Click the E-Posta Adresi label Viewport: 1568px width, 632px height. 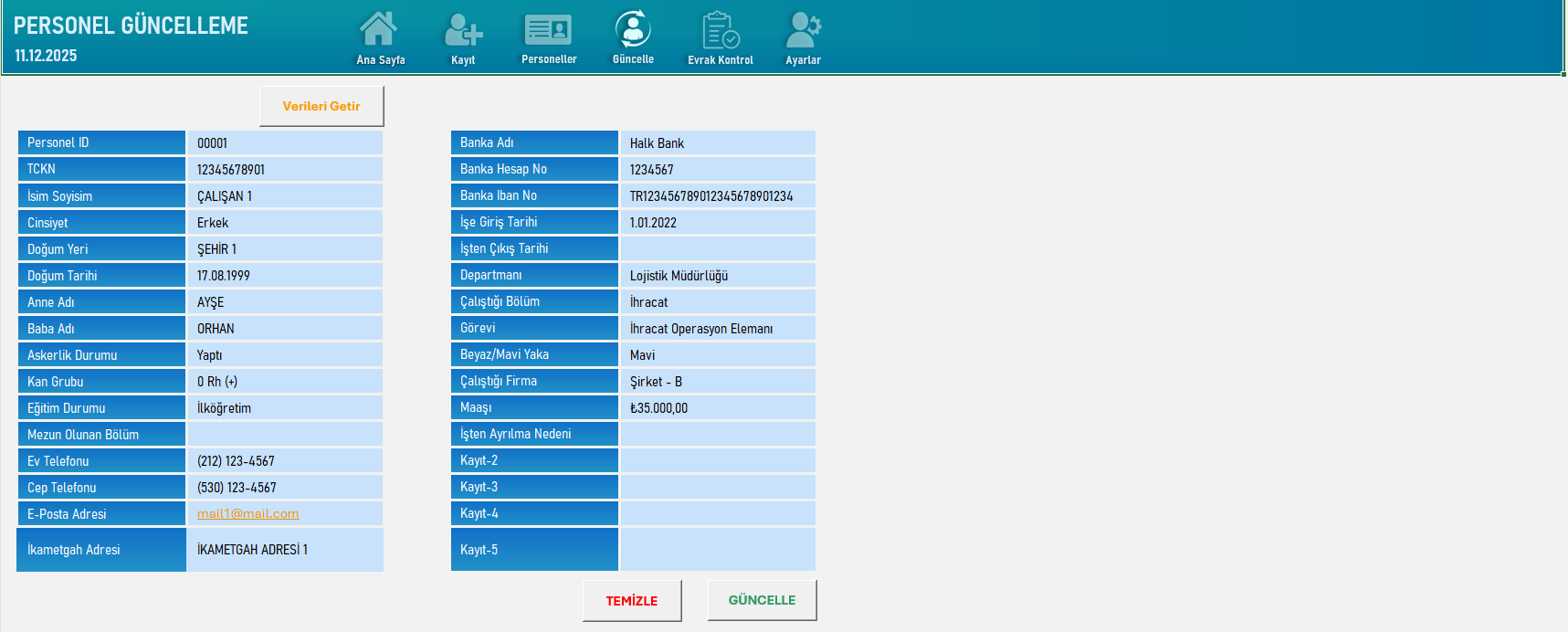101,513
